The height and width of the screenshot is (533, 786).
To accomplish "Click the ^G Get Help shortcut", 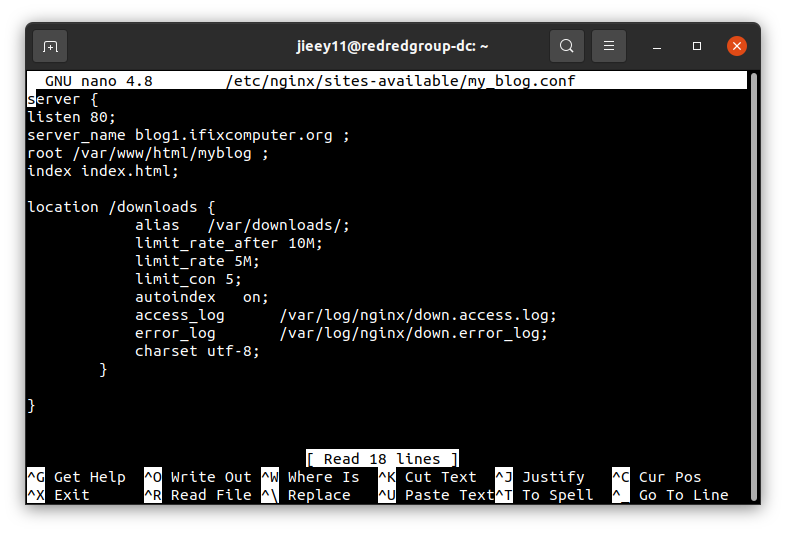I will click(x=76, y=477).
